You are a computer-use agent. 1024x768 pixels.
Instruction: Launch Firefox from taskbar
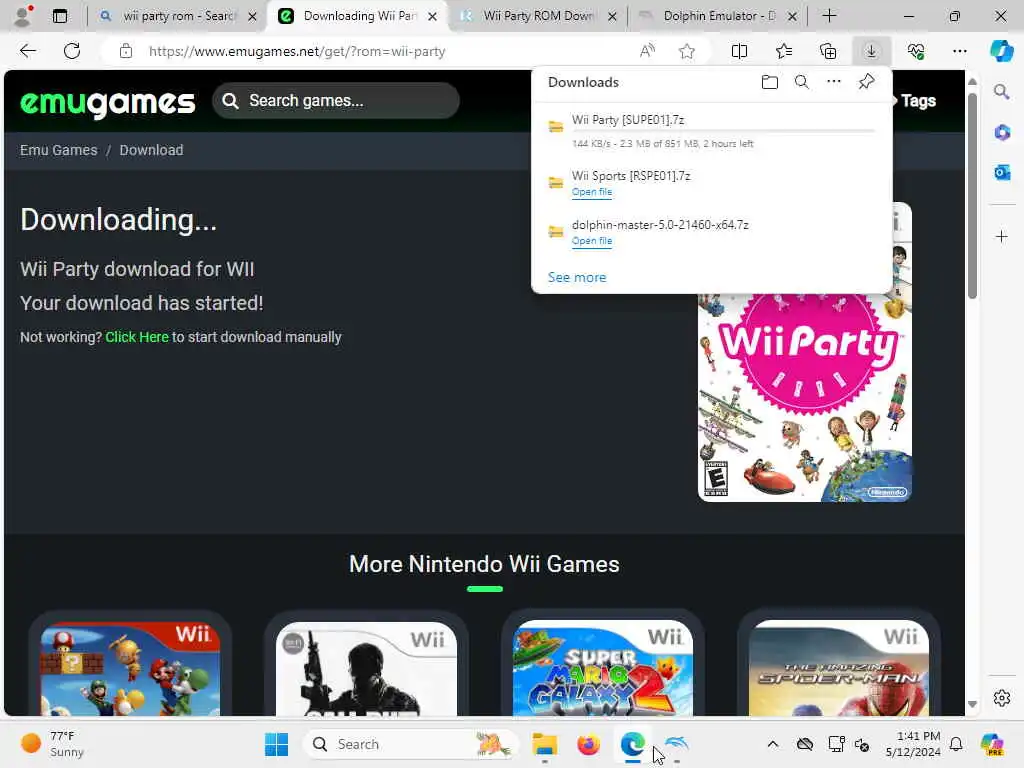pos(588,744)
